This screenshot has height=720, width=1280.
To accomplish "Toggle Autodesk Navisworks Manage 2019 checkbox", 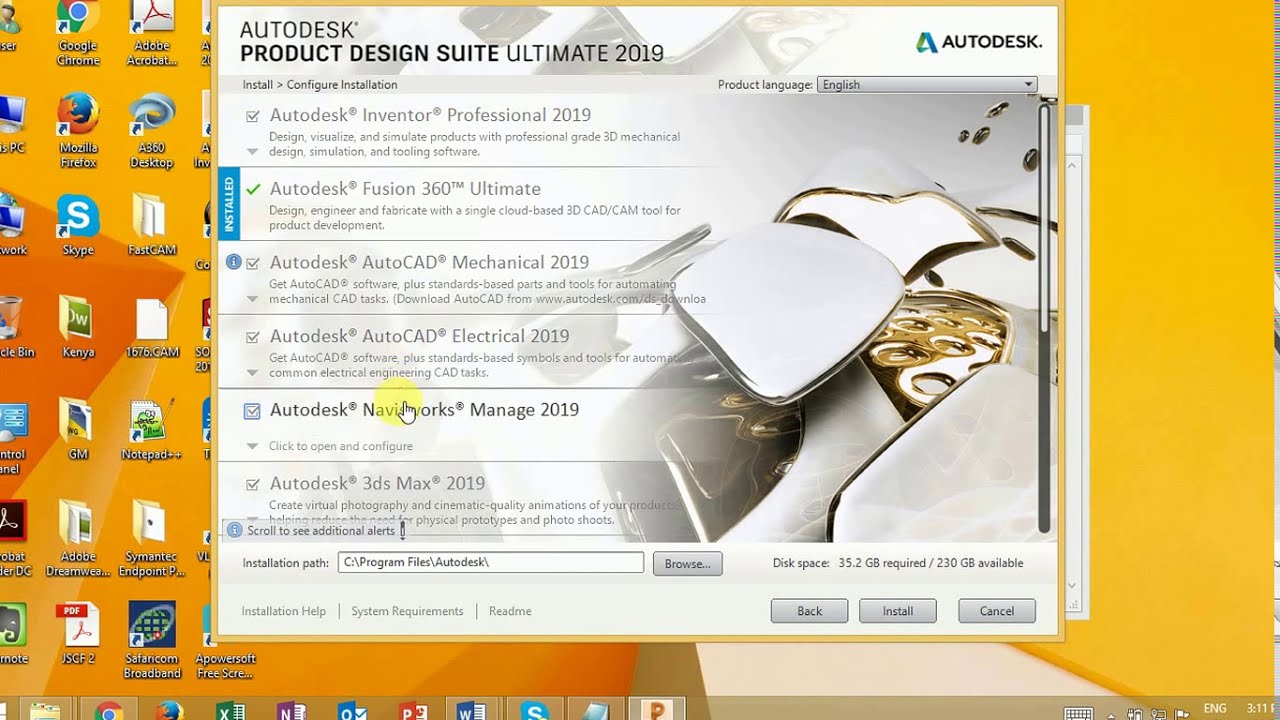I will [252, 410].
